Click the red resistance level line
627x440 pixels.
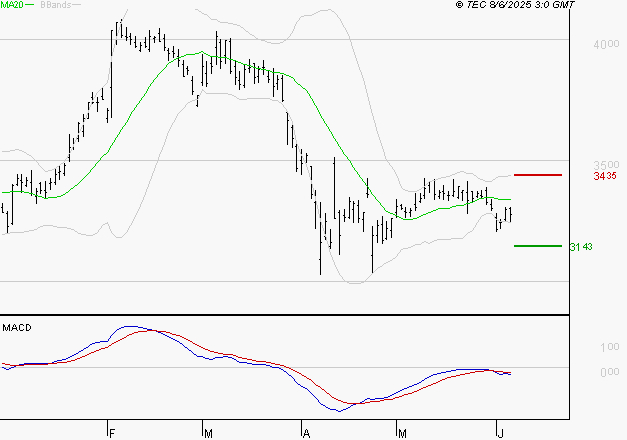pyautogui.click(x=538, y=175)
